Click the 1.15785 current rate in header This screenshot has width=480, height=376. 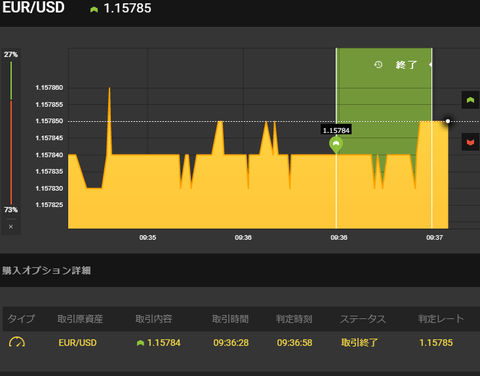(127, 9)
